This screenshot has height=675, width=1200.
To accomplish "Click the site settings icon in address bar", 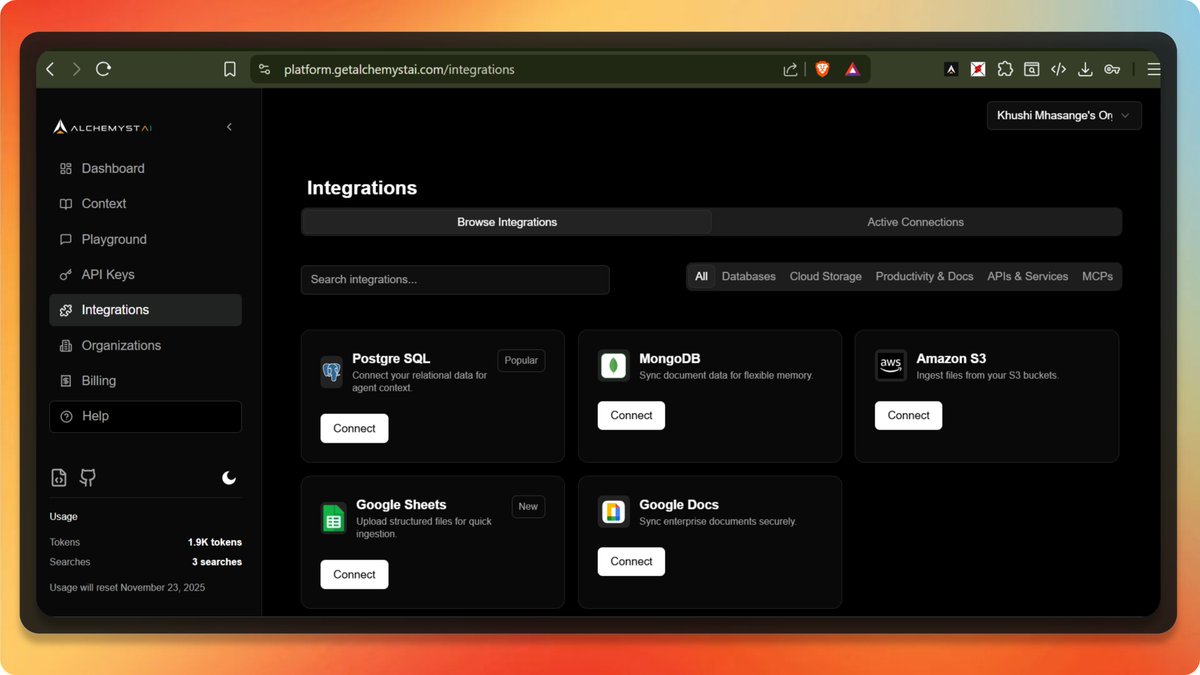I will coord(264,69).
